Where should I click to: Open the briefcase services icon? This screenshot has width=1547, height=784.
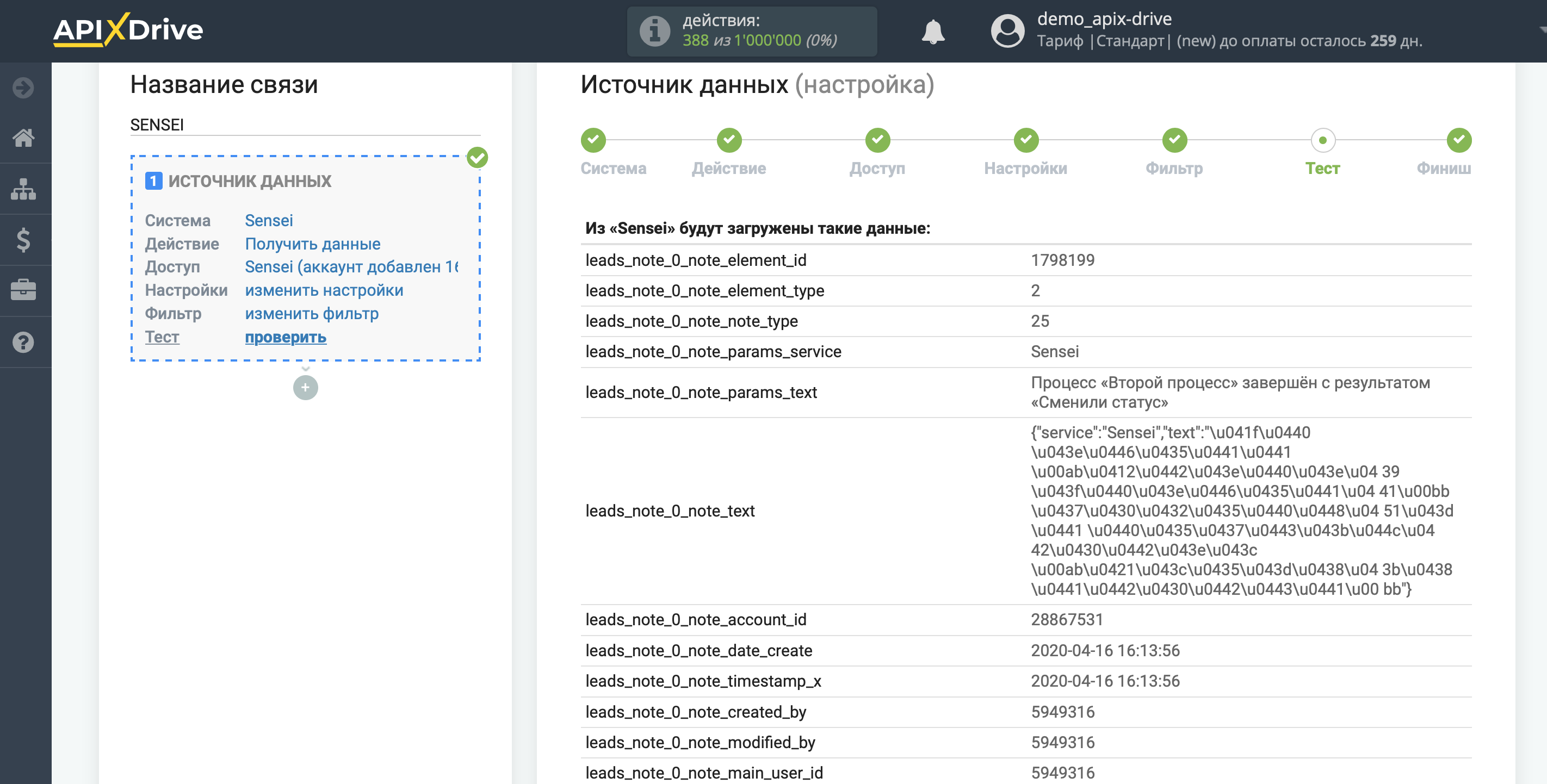coord(23,290)
